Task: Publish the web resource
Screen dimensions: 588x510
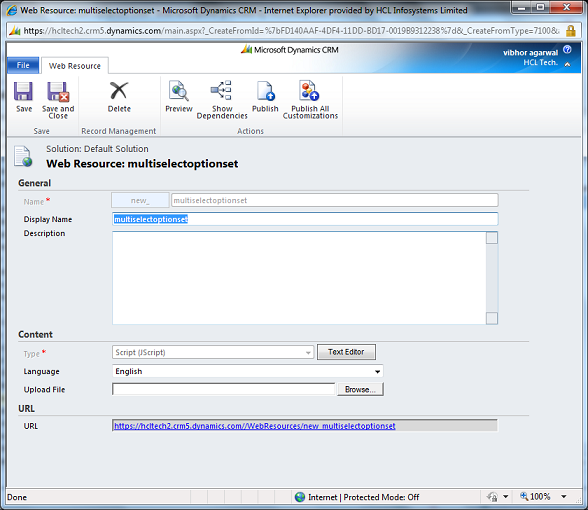Action: tap(265, 97)
